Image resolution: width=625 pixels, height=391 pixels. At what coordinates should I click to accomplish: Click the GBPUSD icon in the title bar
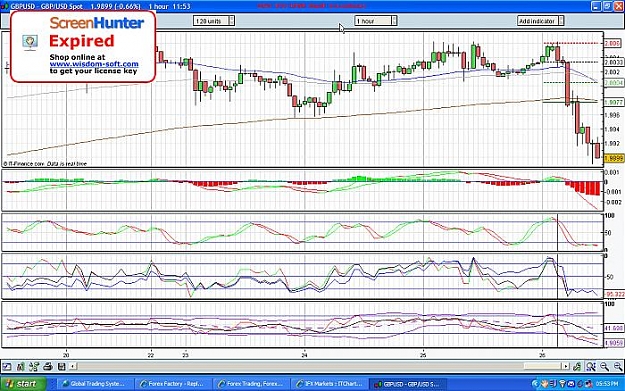(5, 6)
